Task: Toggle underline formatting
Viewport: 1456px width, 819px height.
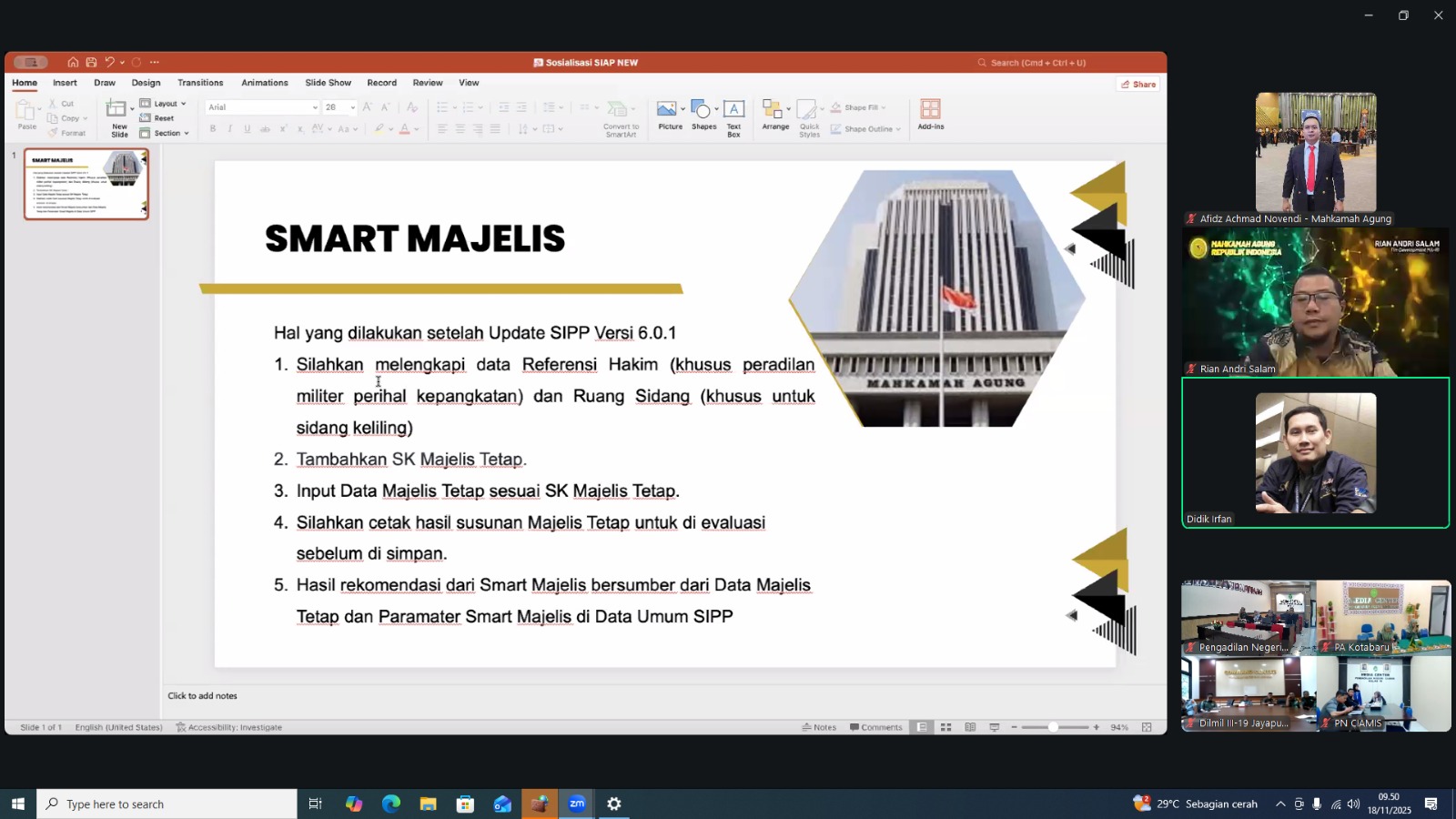Action: (247, 128)
